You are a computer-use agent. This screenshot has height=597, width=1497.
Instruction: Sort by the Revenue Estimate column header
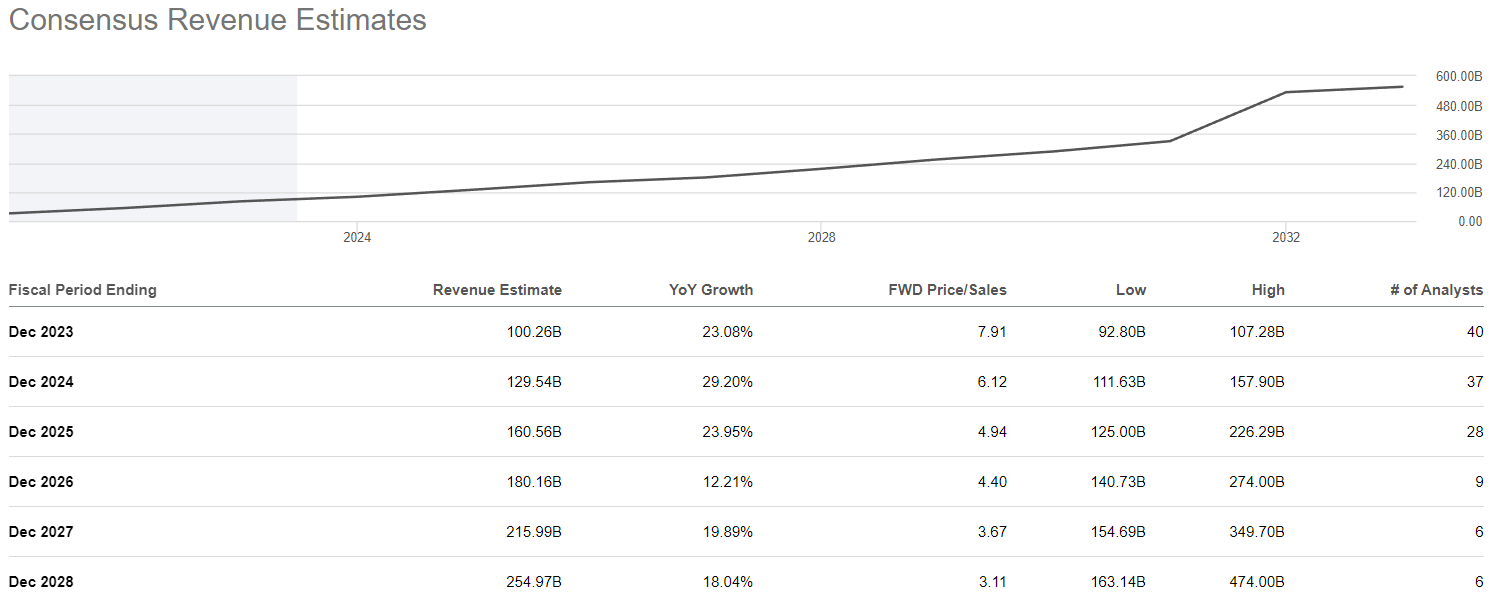[x=497, y=290]
